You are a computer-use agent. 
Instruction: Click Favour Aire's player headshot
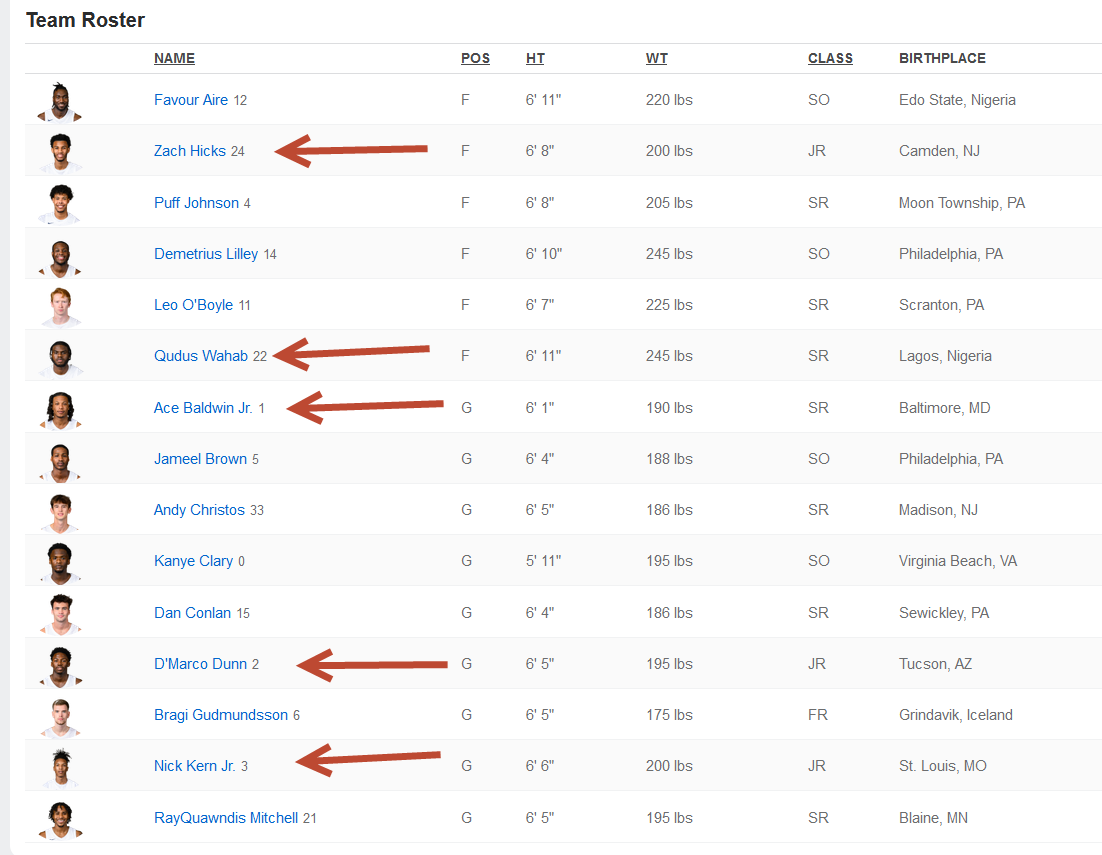[x=60, y=101]
